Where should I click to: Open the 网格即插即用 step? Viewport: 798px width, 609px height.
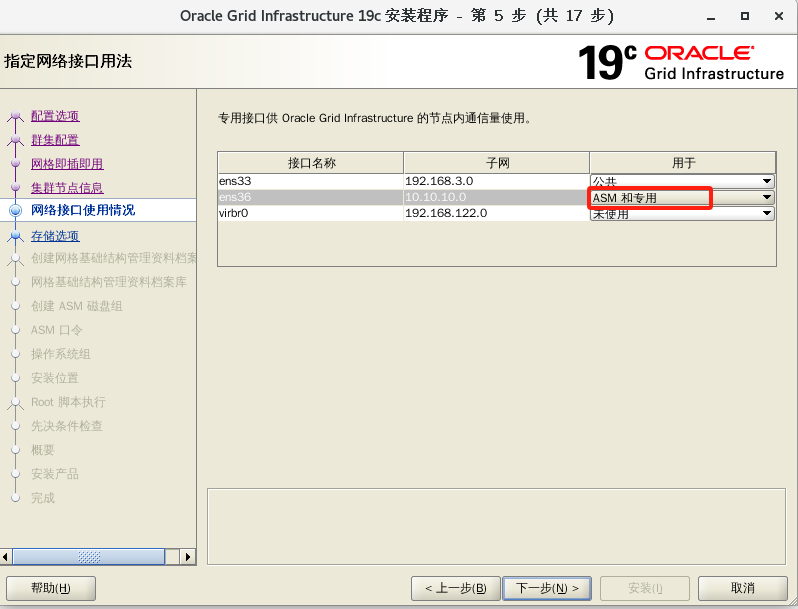[x=67, y=164]
